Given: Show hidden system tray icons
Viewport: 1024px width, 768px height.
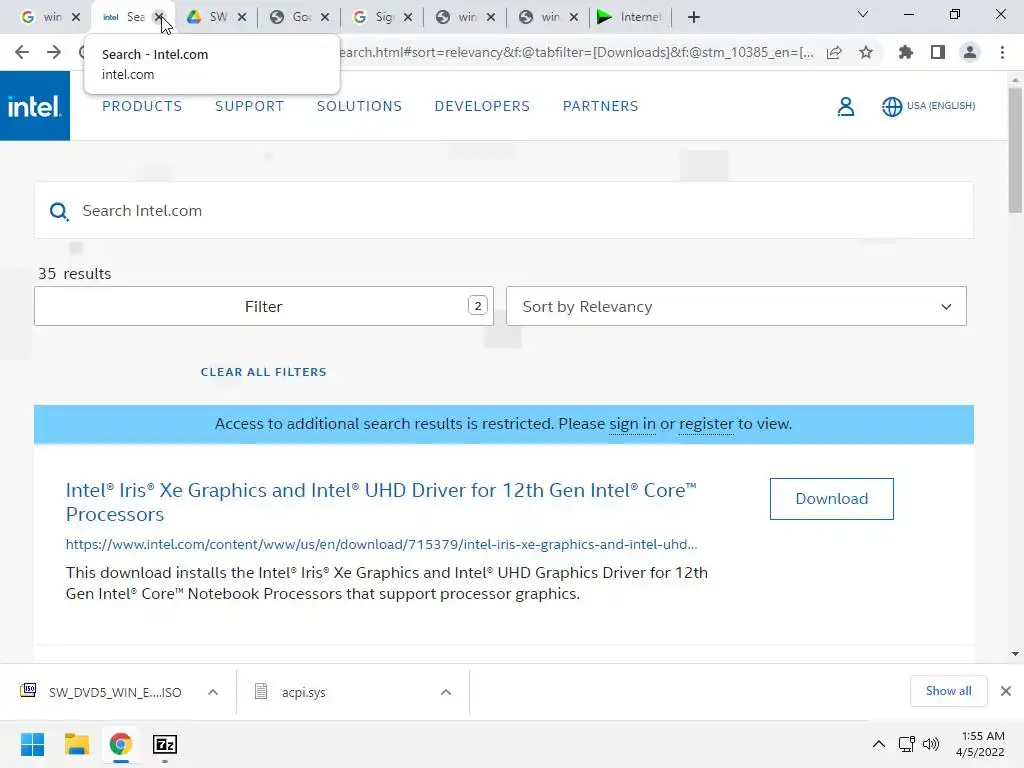Looking at the screenshot, I should click(x=879, y=744).
